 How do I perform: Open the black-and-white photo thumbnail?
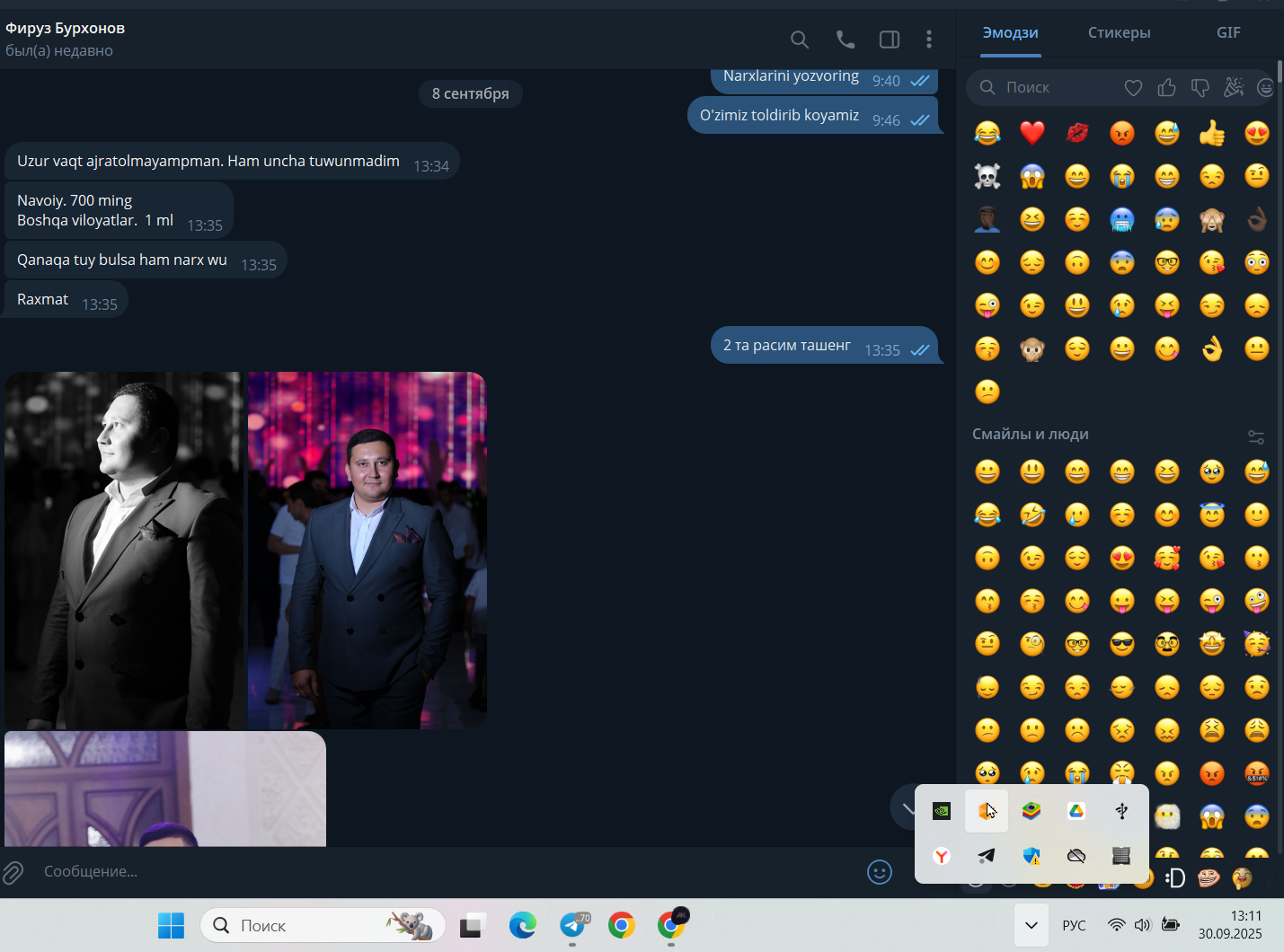click(x=124, y=551)
